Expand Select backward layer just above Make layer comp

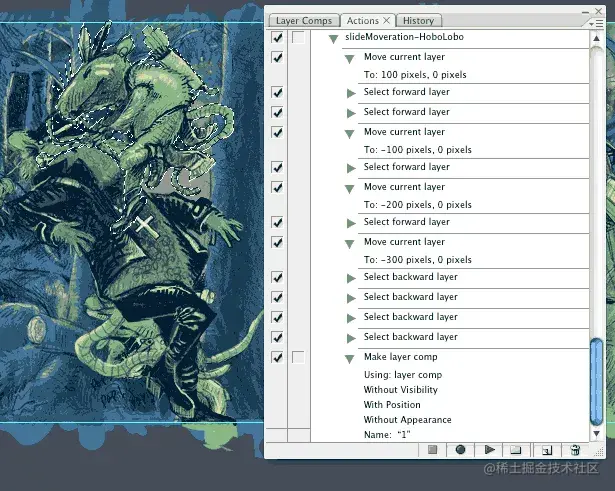click(351, 338)
